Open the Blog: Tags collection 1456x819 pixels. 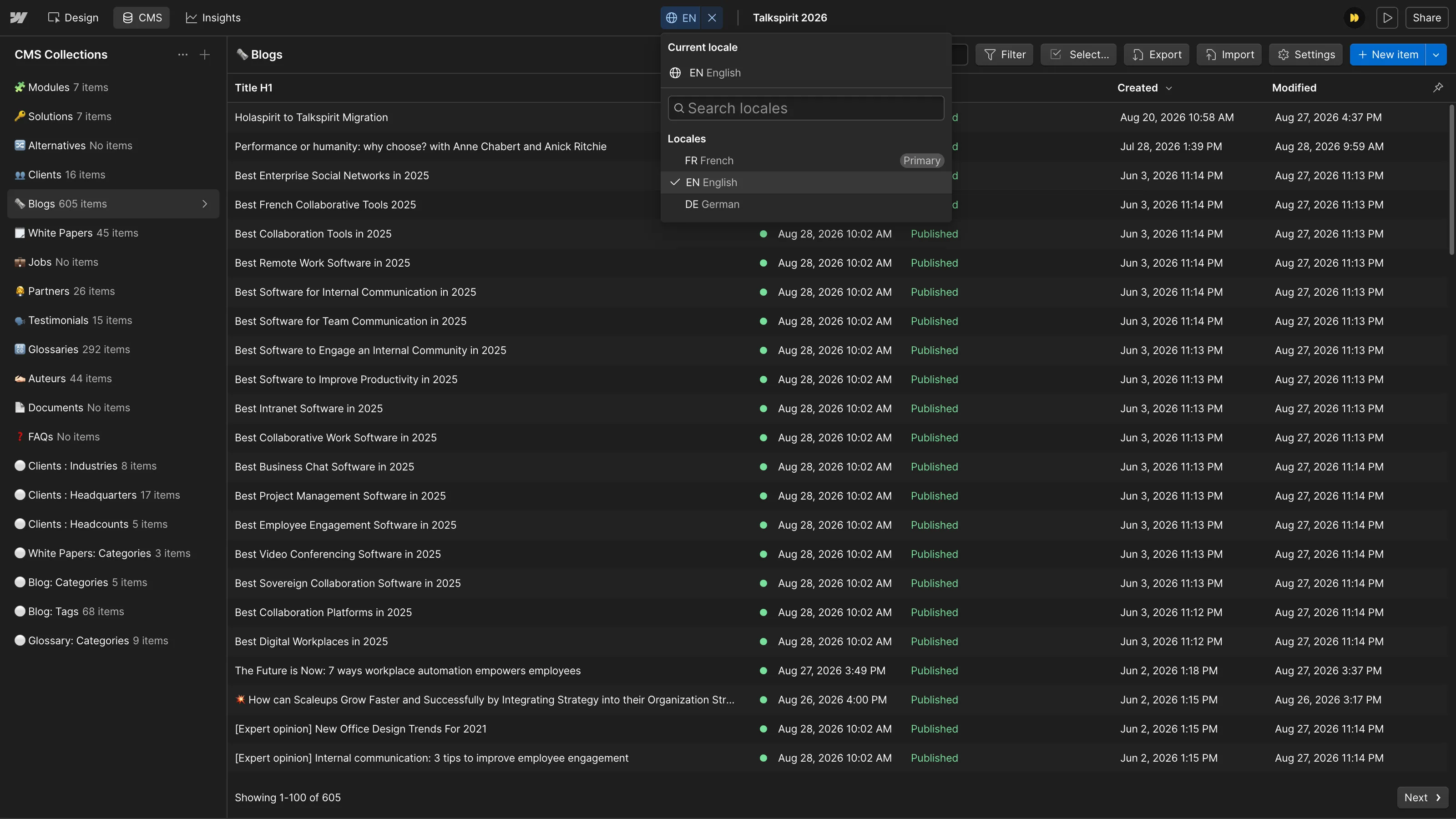113,611
